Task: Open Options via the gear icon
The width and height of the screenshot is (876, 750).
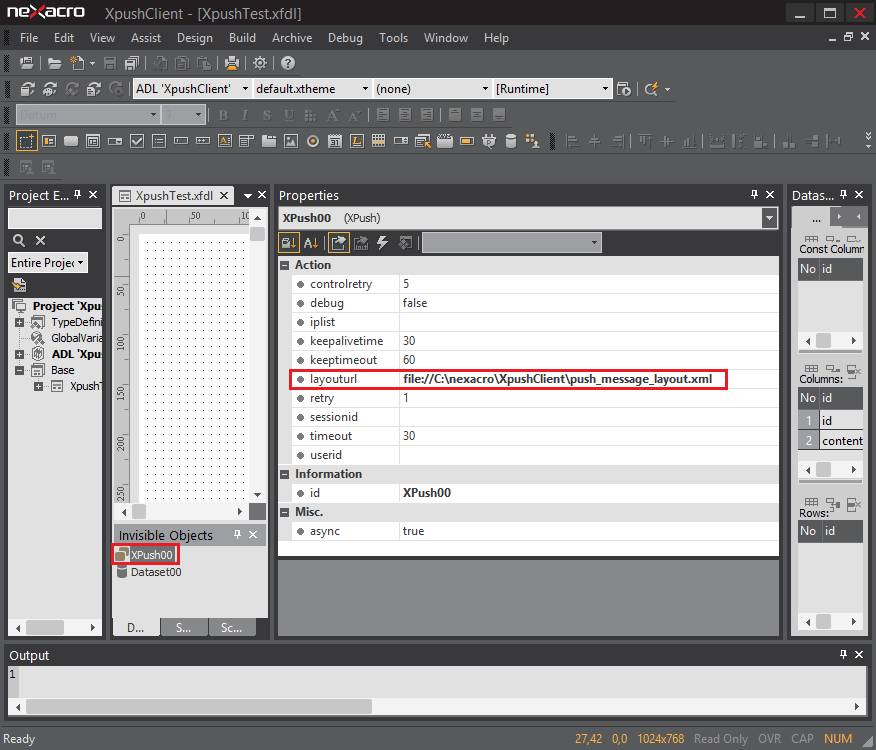Action: pos(260,63)
